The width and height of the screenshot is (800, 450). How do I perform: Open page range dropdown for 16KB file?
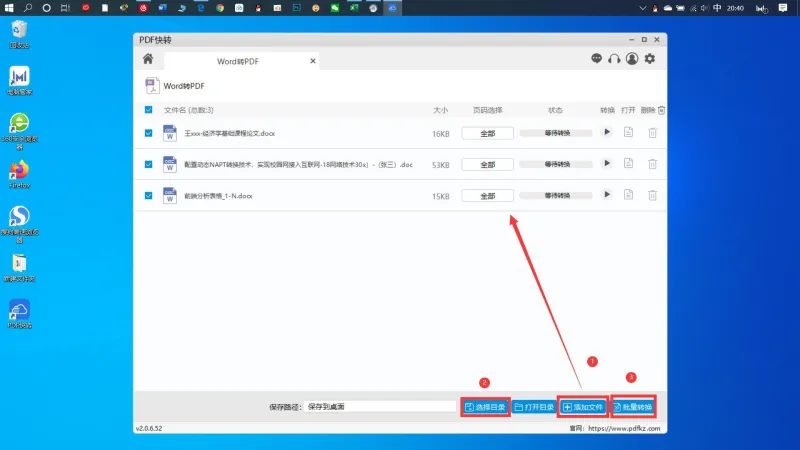[x=487, y=133]
